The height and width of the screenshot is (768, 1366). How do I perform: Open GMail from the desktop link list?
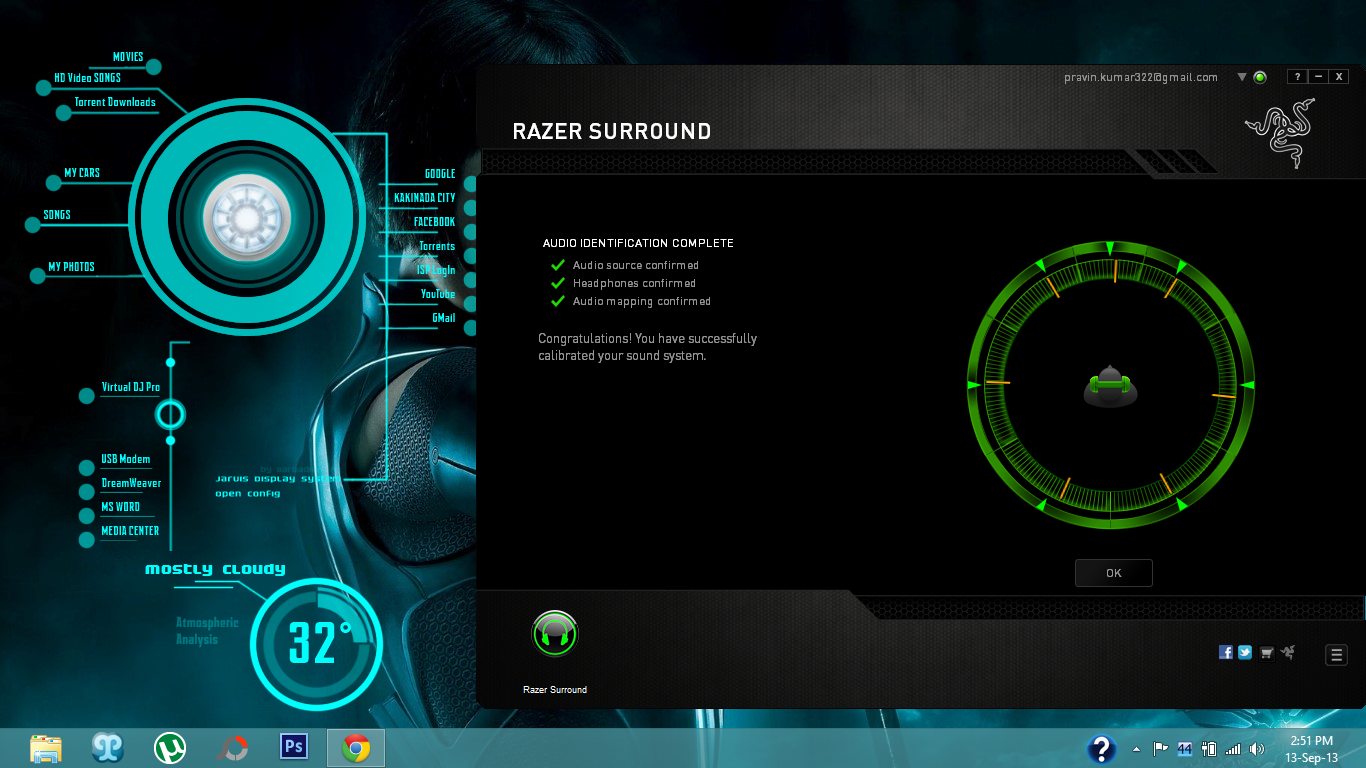pyautogui.click(x=443, y=317)
